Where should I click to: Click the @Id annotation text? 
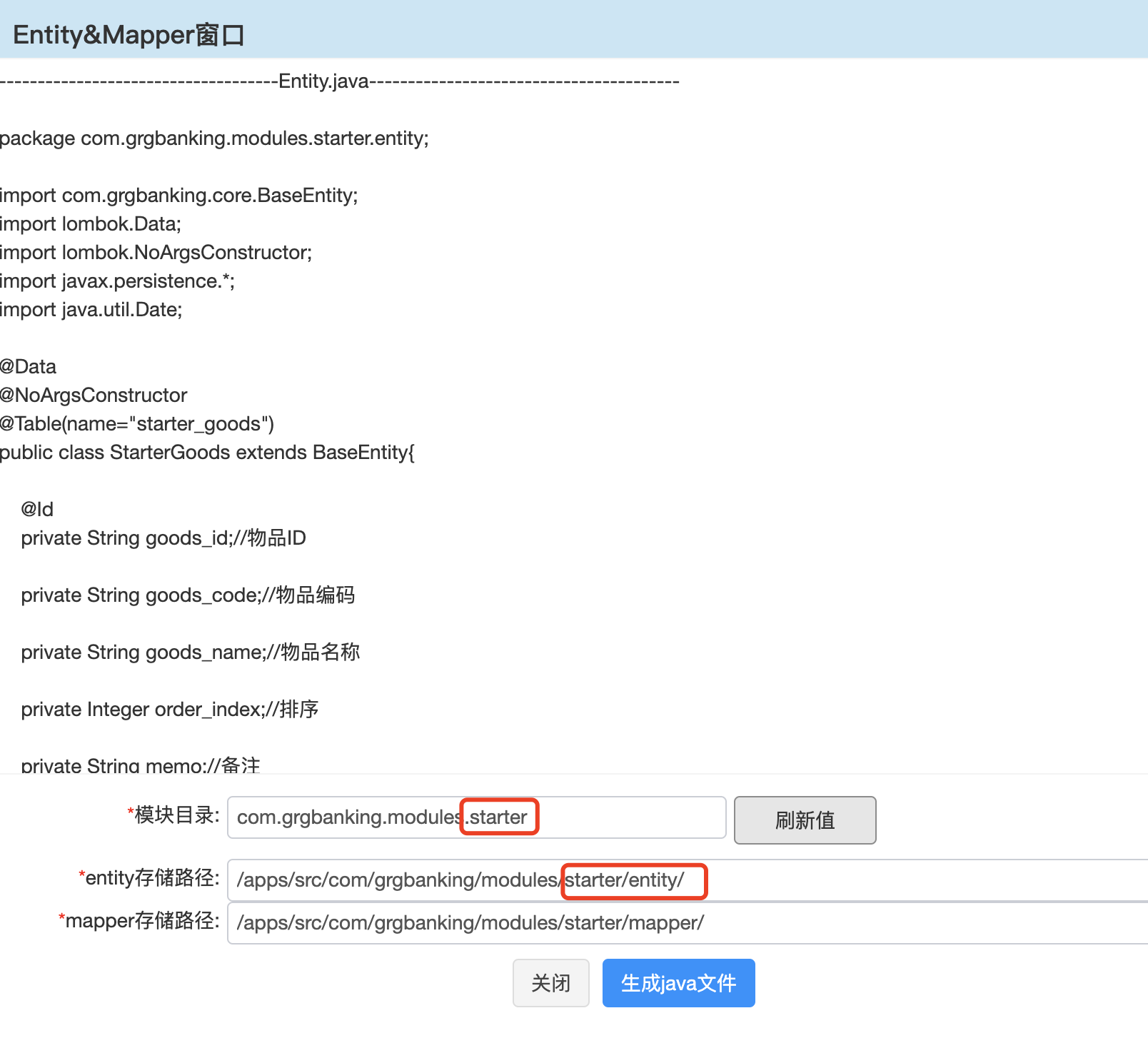37,510
